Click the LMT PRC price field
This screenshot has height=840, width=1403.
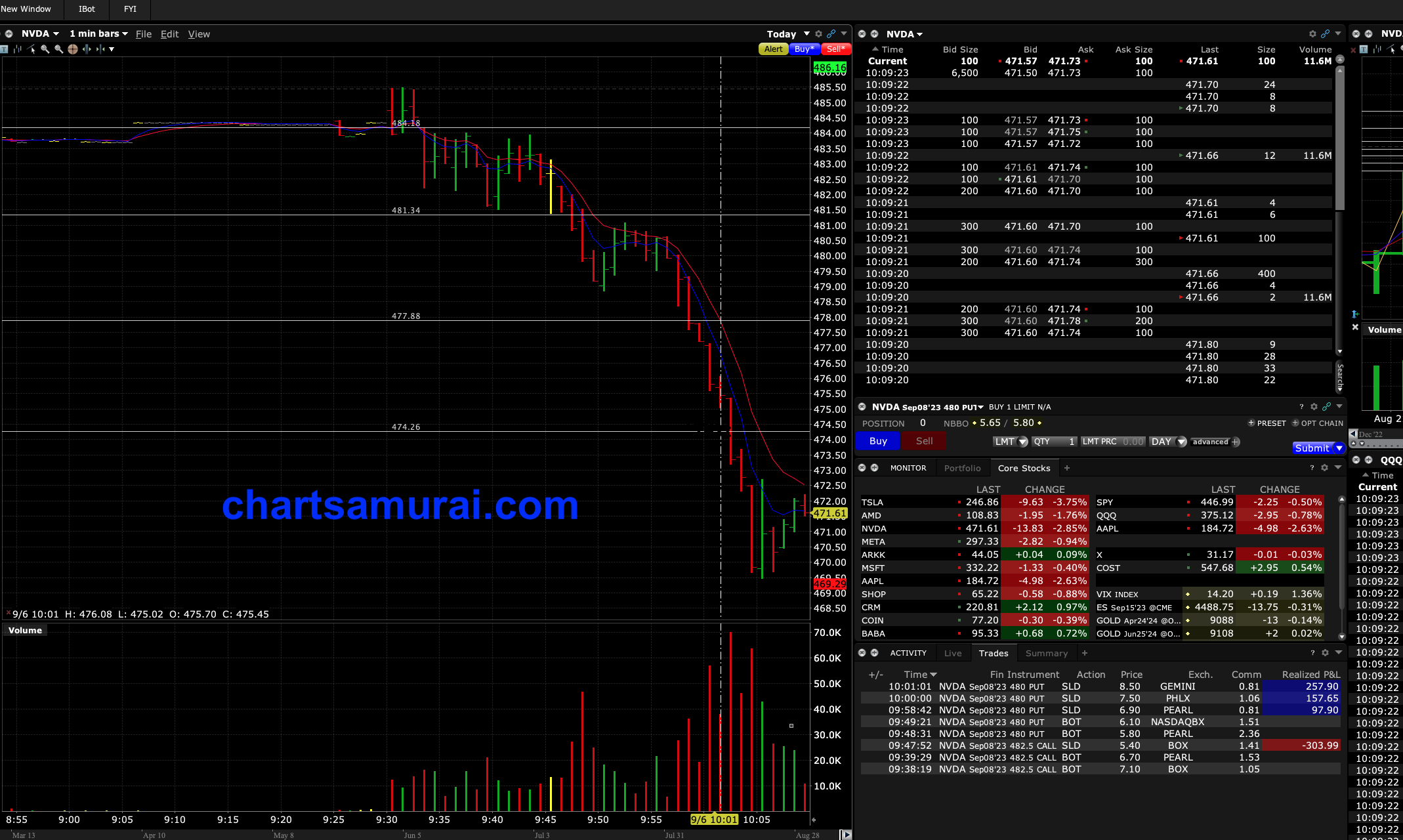(1113, 442)
